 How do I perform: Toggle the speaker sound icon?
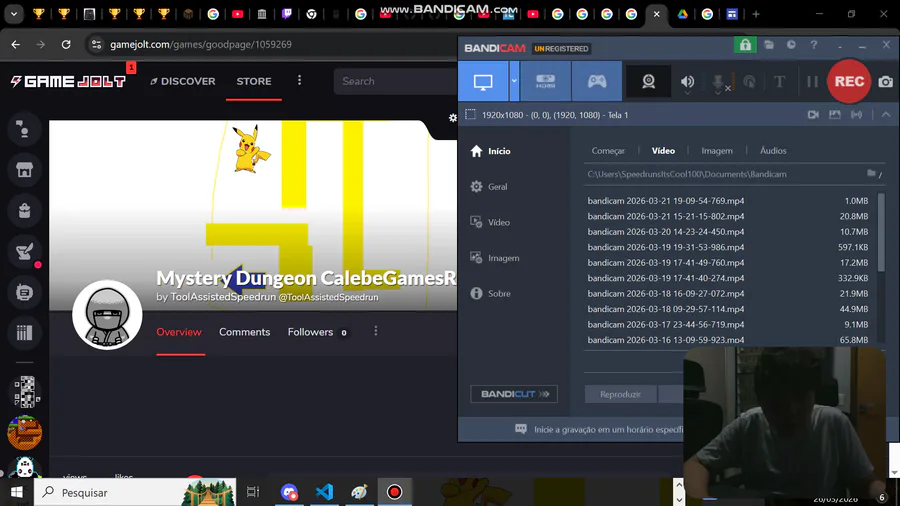pos(687,82)
